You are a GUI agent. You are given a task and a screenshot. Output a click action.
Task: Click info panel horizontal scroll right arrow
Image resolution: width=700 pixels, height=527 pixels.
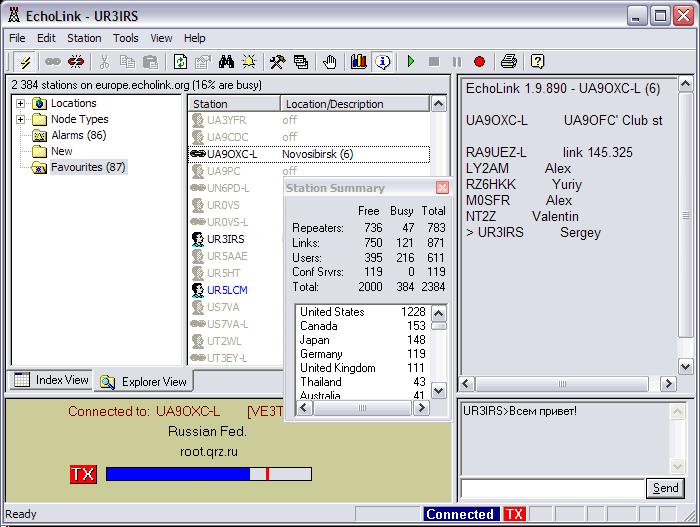(668, 384)
